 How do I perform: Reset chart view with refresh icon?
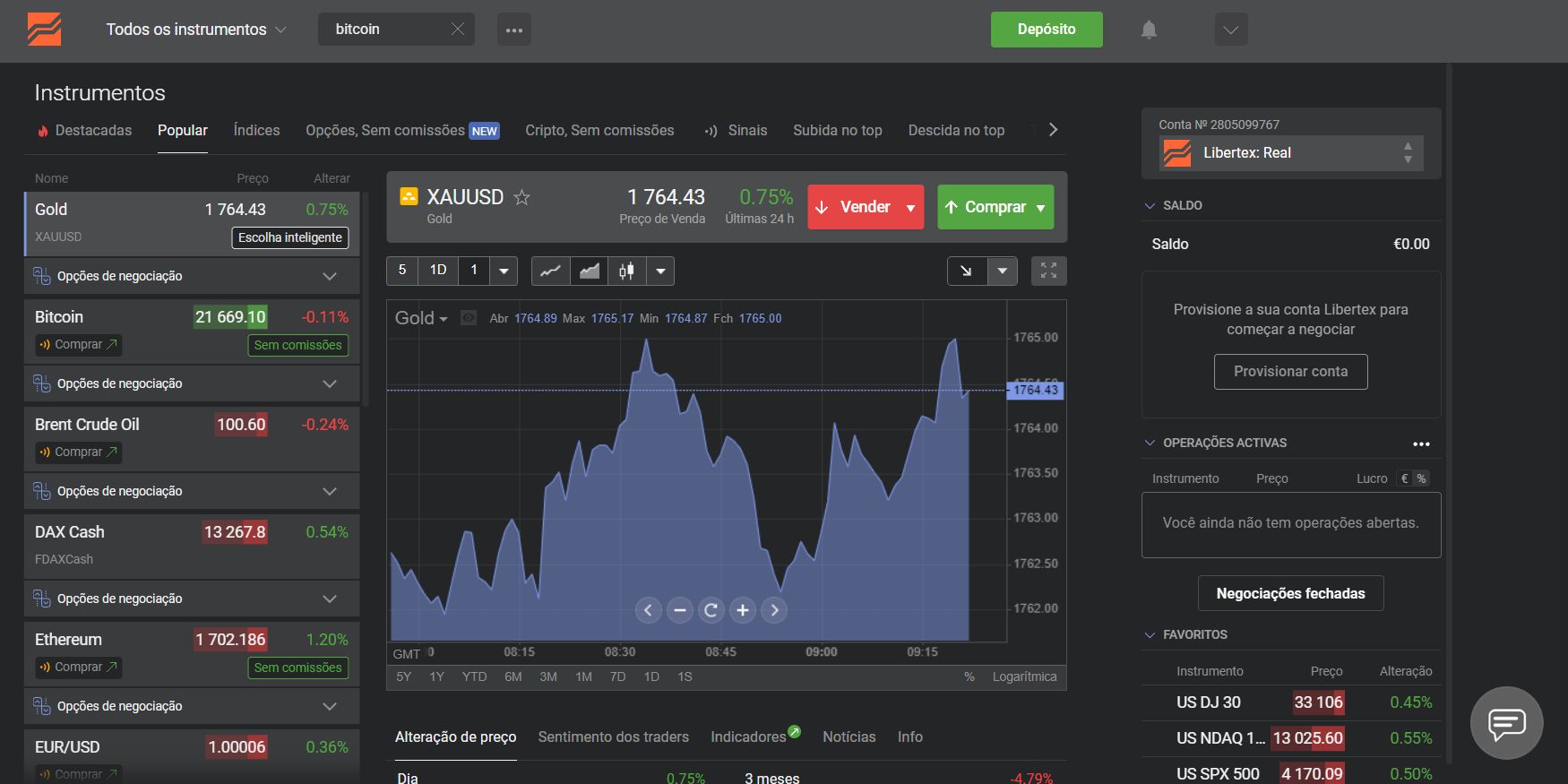coord(711,610)
